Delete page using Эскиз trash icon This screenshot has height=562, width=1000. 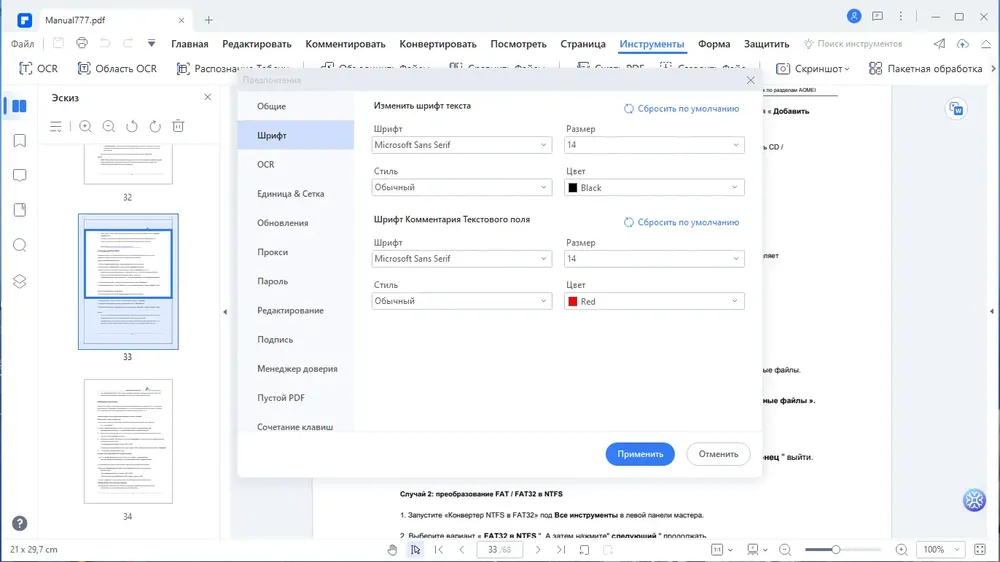[x=179, y=126]
